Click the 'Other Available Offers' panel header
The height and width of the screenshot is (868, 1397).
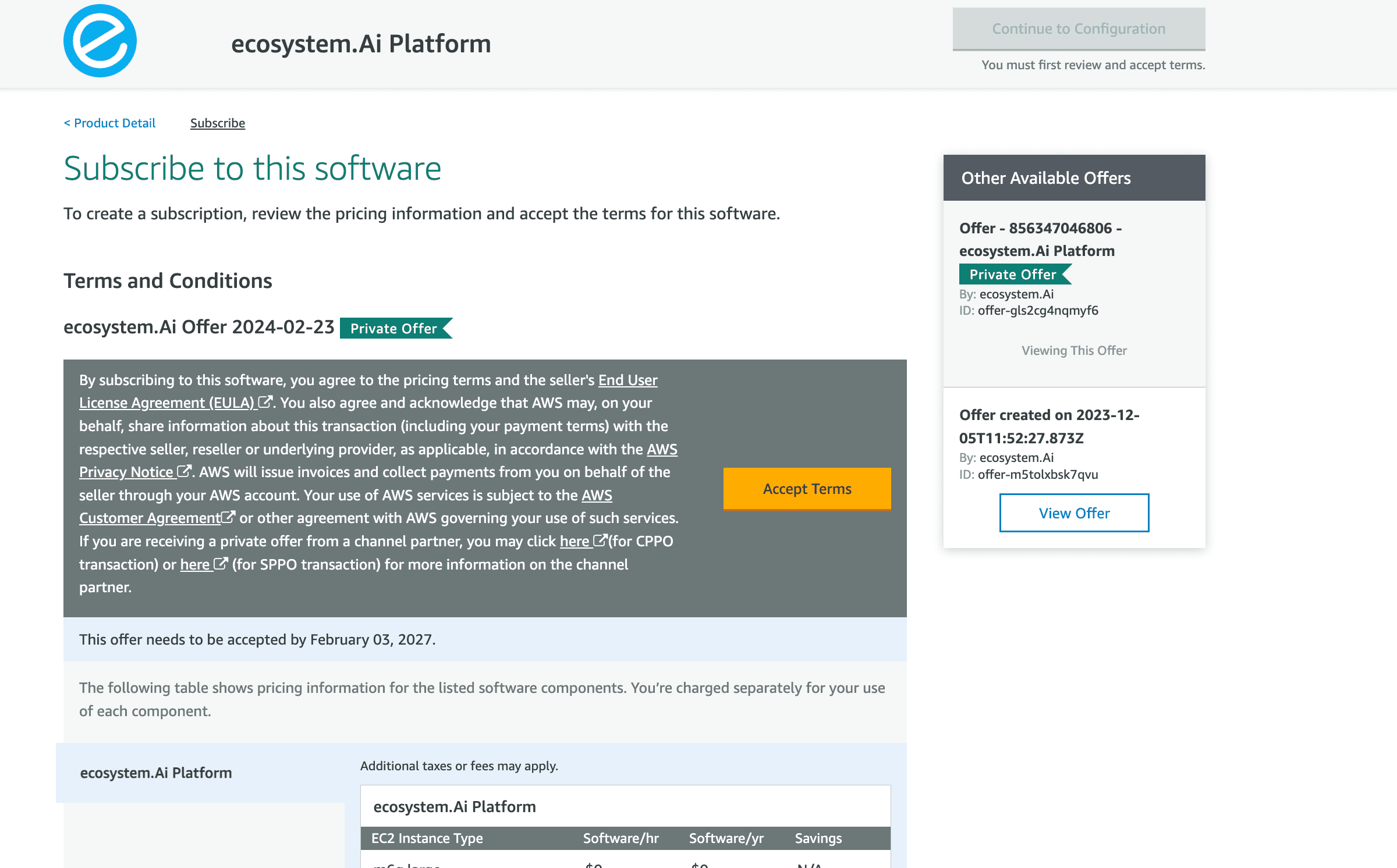click(x=1074, y=177)
